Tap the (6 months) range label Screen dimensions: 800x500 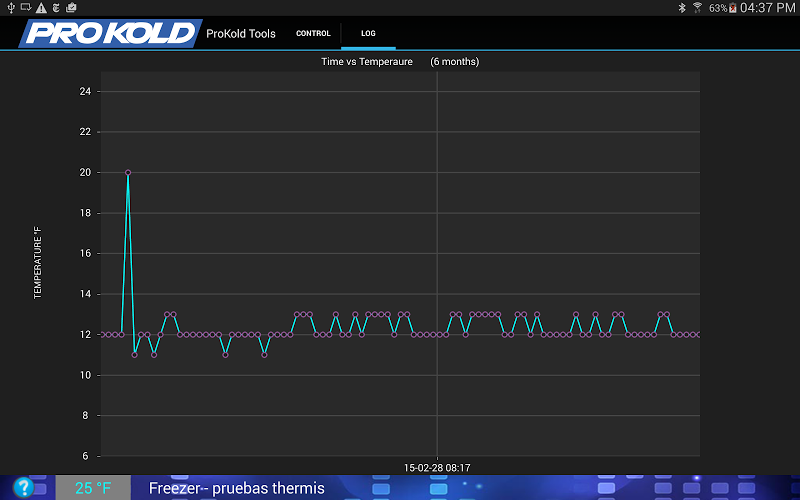(x=455, y=62)
